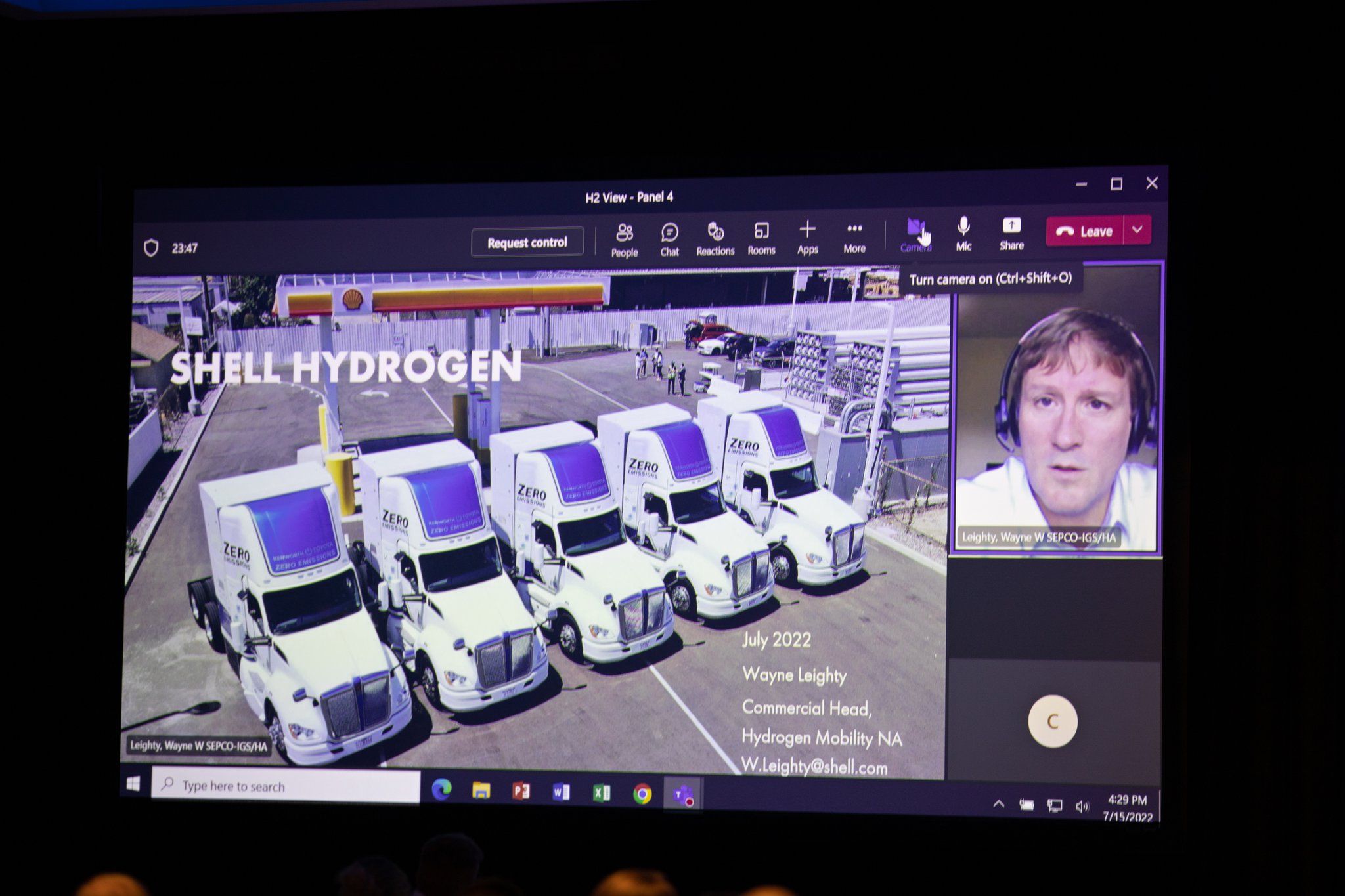Open the meeting Chat

pyautogui.click(x=669, y=239)
